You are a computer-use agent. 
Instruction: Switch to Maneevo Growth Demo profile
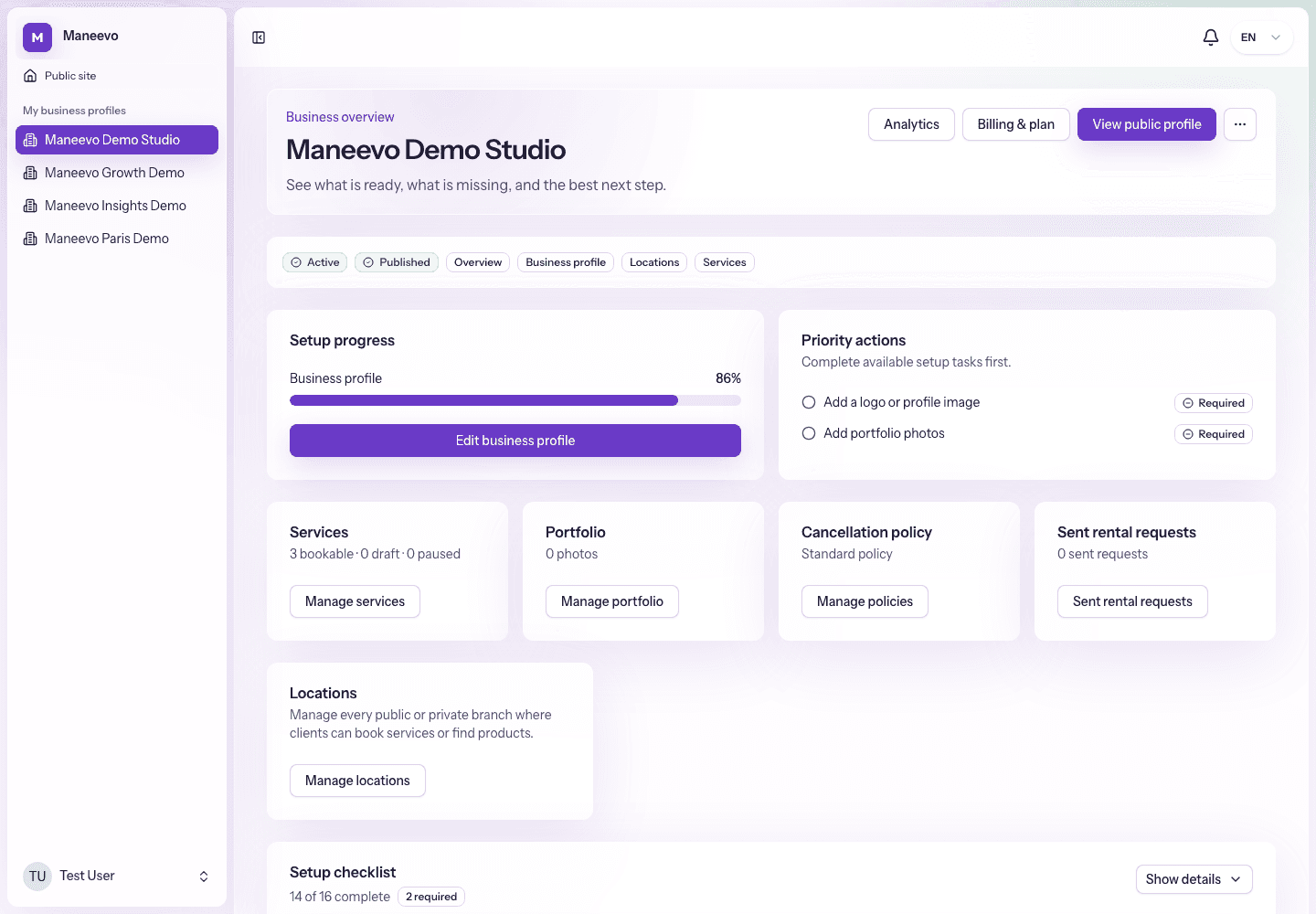(117, 173)
